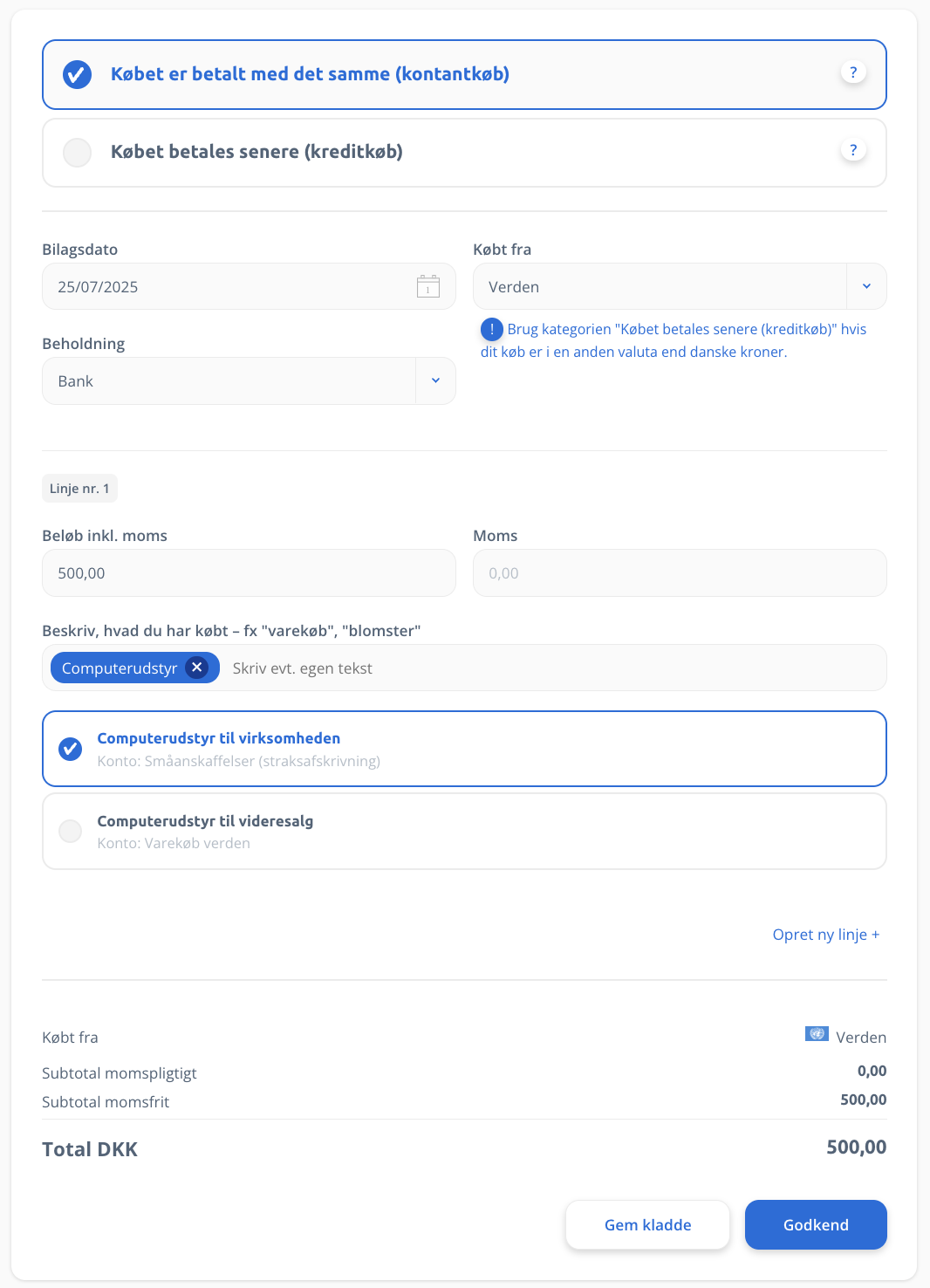Expand the Beholdning Bank dropdown
The image size is (930, 1288).
(435, 380)
